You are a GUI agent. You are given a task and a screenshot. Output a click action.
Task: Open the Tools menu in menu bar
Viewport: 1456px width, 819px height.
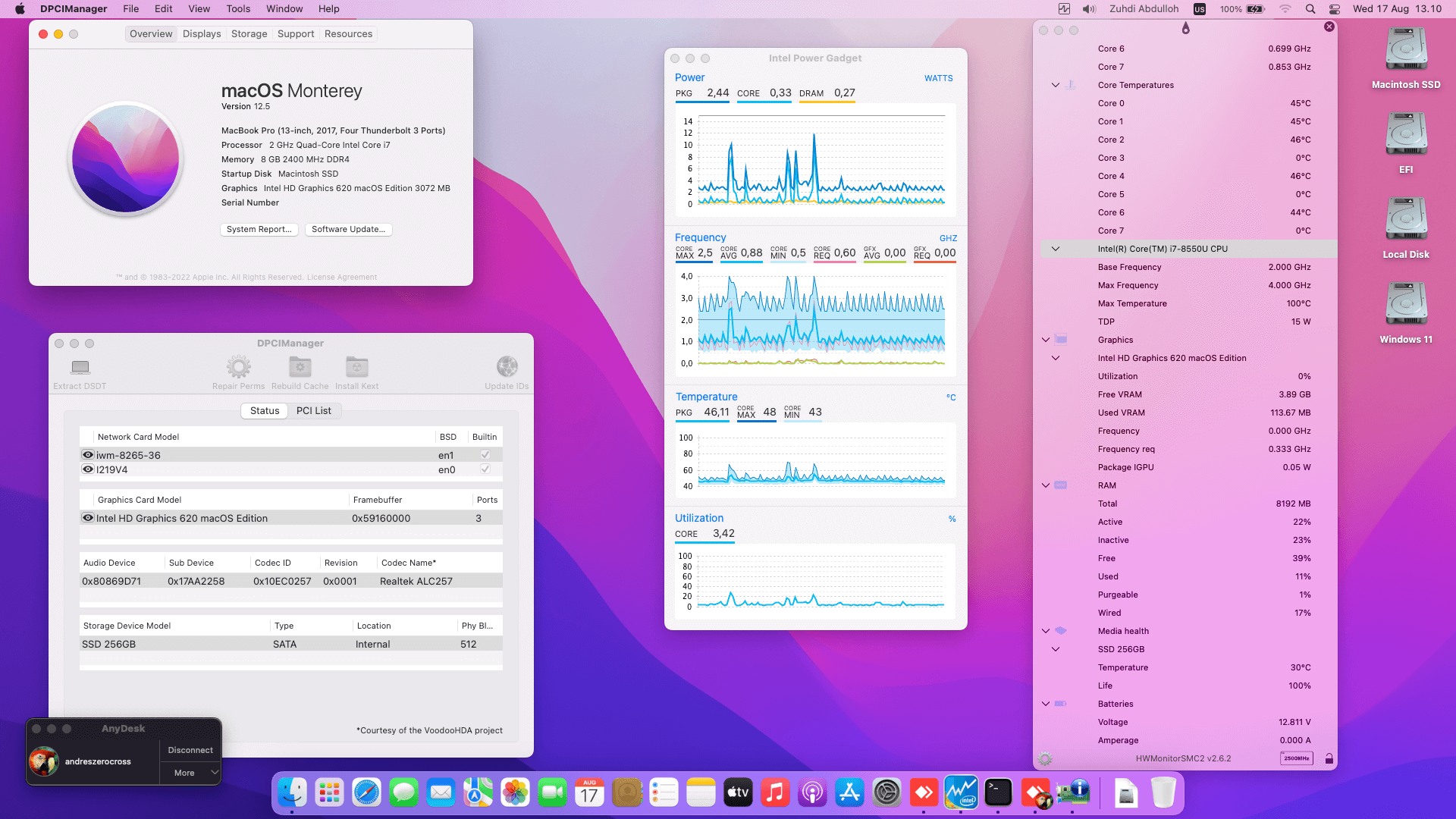coord(237,9)
